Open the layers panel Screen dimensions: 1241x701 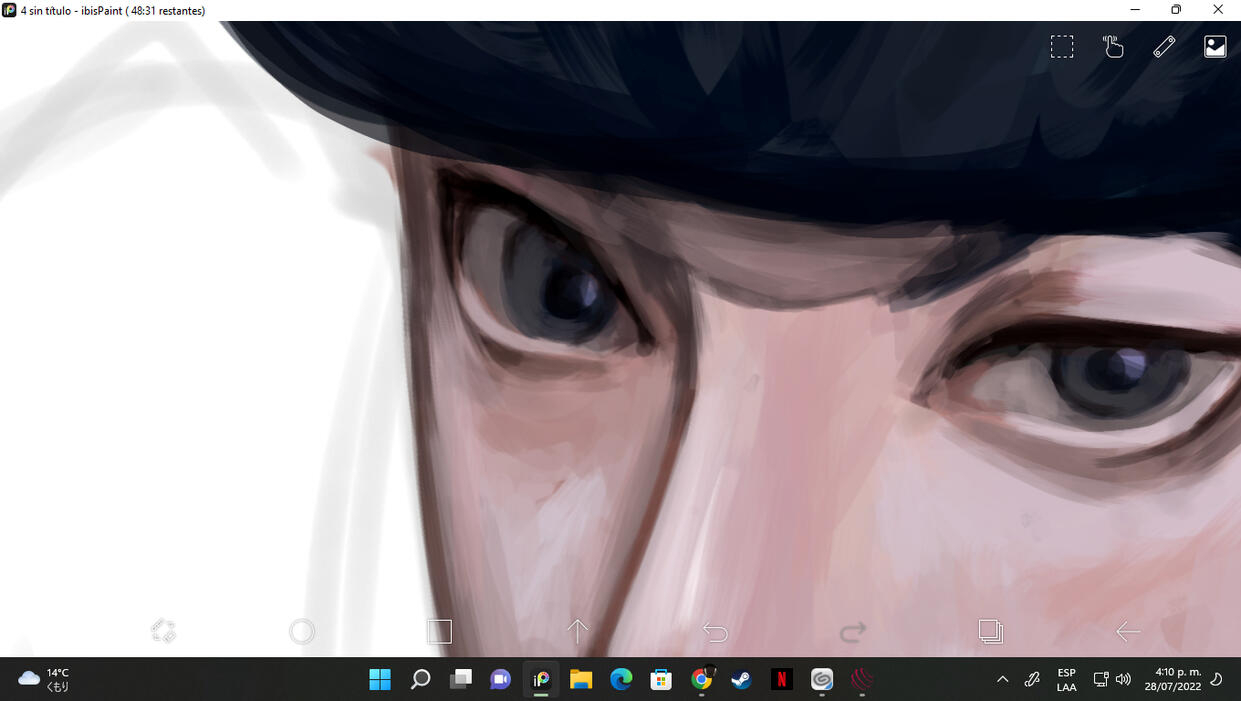click(x=990, y=631)
